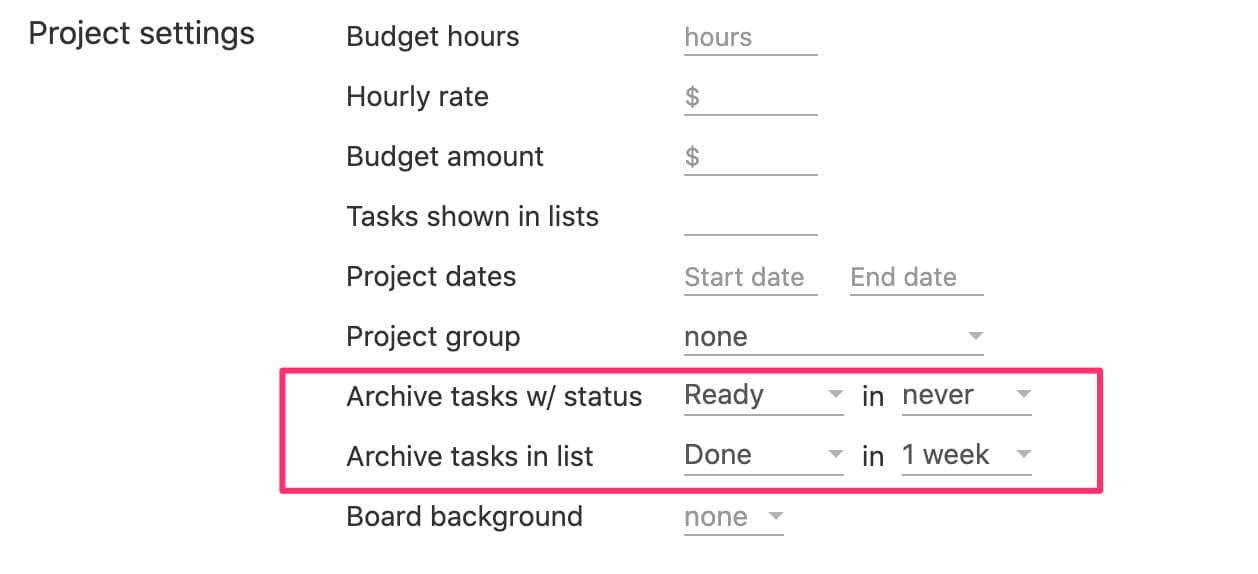Image resolution: width=1258 pixels, height=574 pixels.
Task: Click the Budget hours label text
Action: 433,37
